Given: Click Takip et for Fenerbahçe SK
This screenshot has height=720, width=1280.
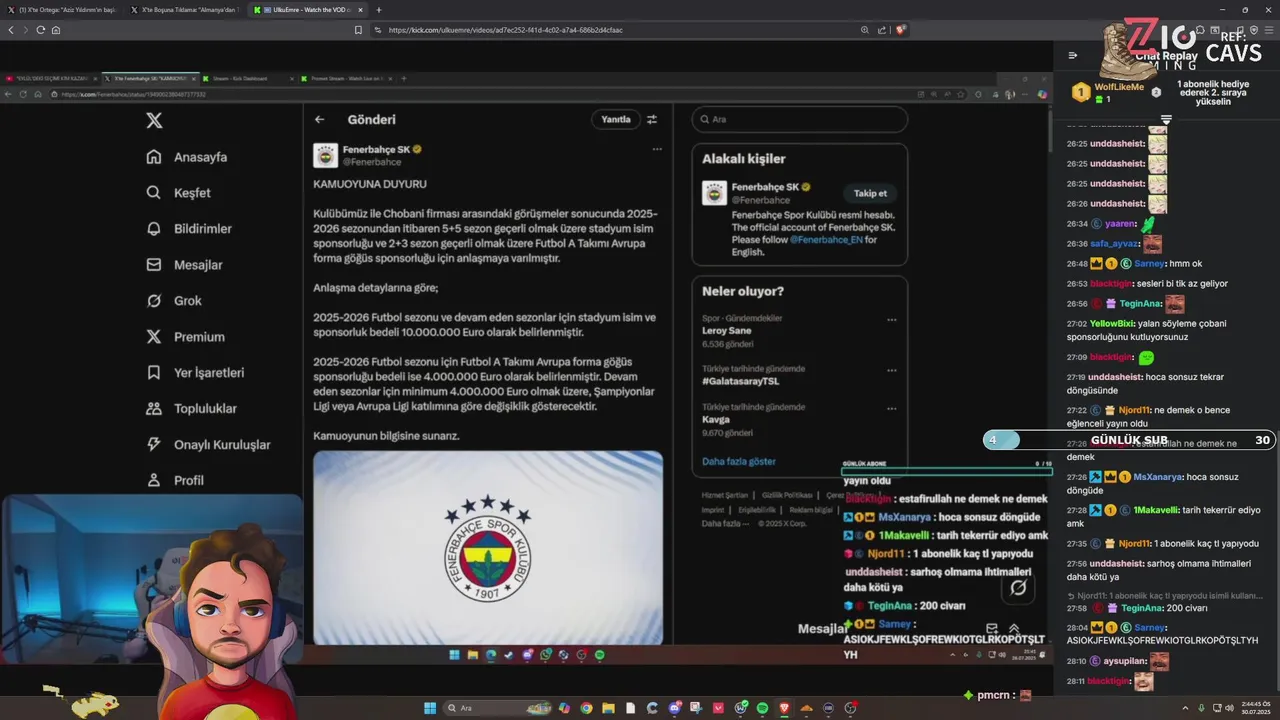Looking at the screenshot, I should click(x=870, y=193).
